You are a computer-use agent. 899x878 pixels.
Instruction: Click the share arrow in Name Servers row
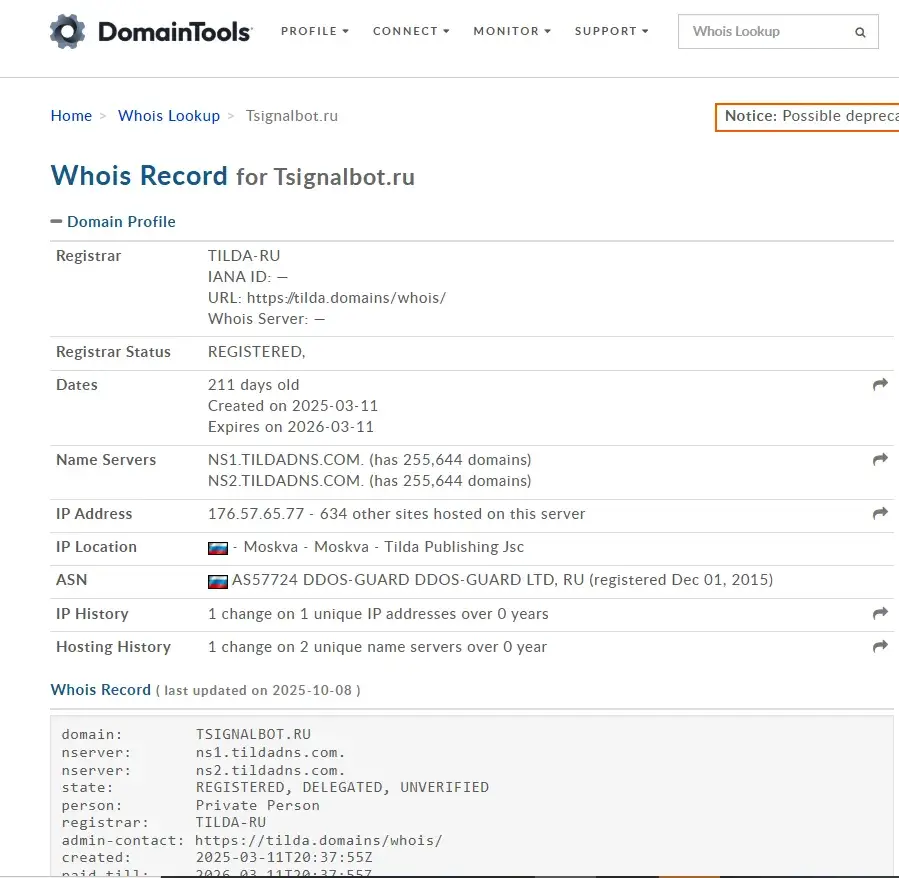point(880,459)
